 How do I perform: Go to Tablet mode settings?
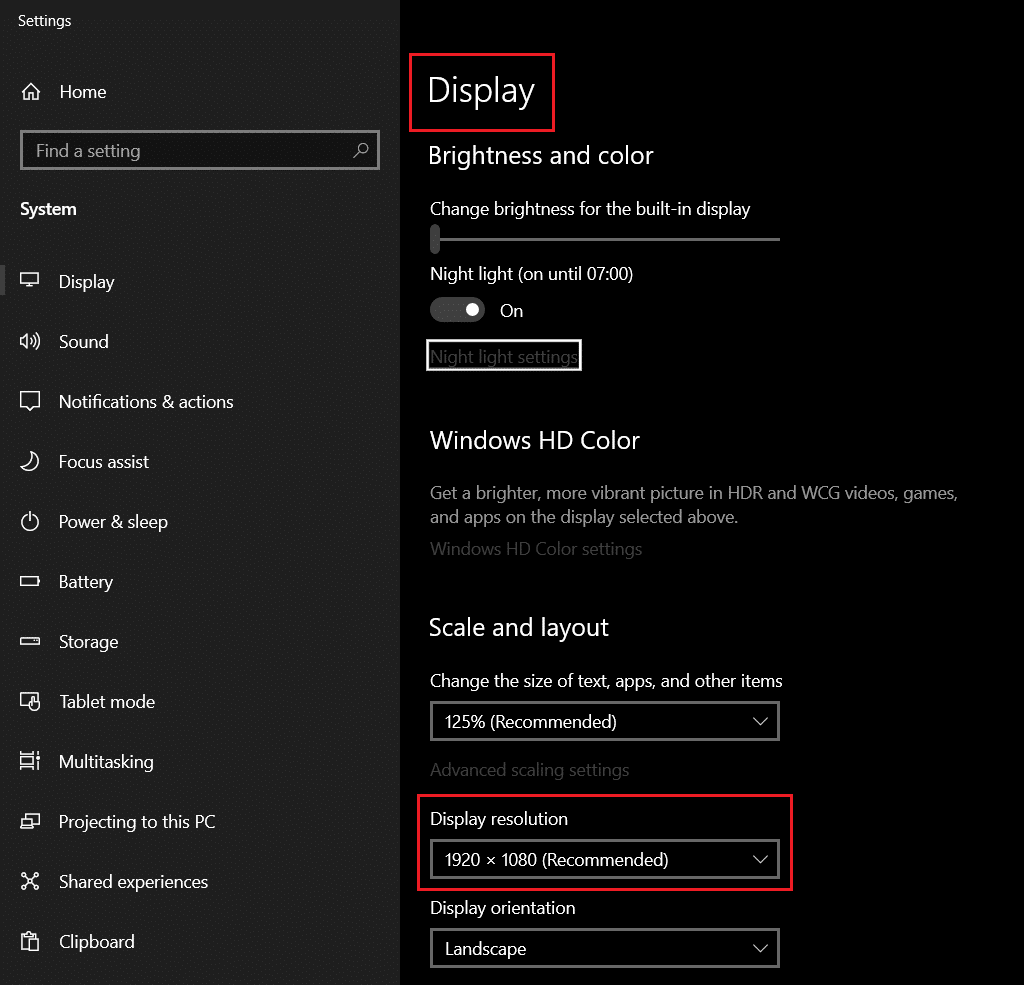point(106,702)
